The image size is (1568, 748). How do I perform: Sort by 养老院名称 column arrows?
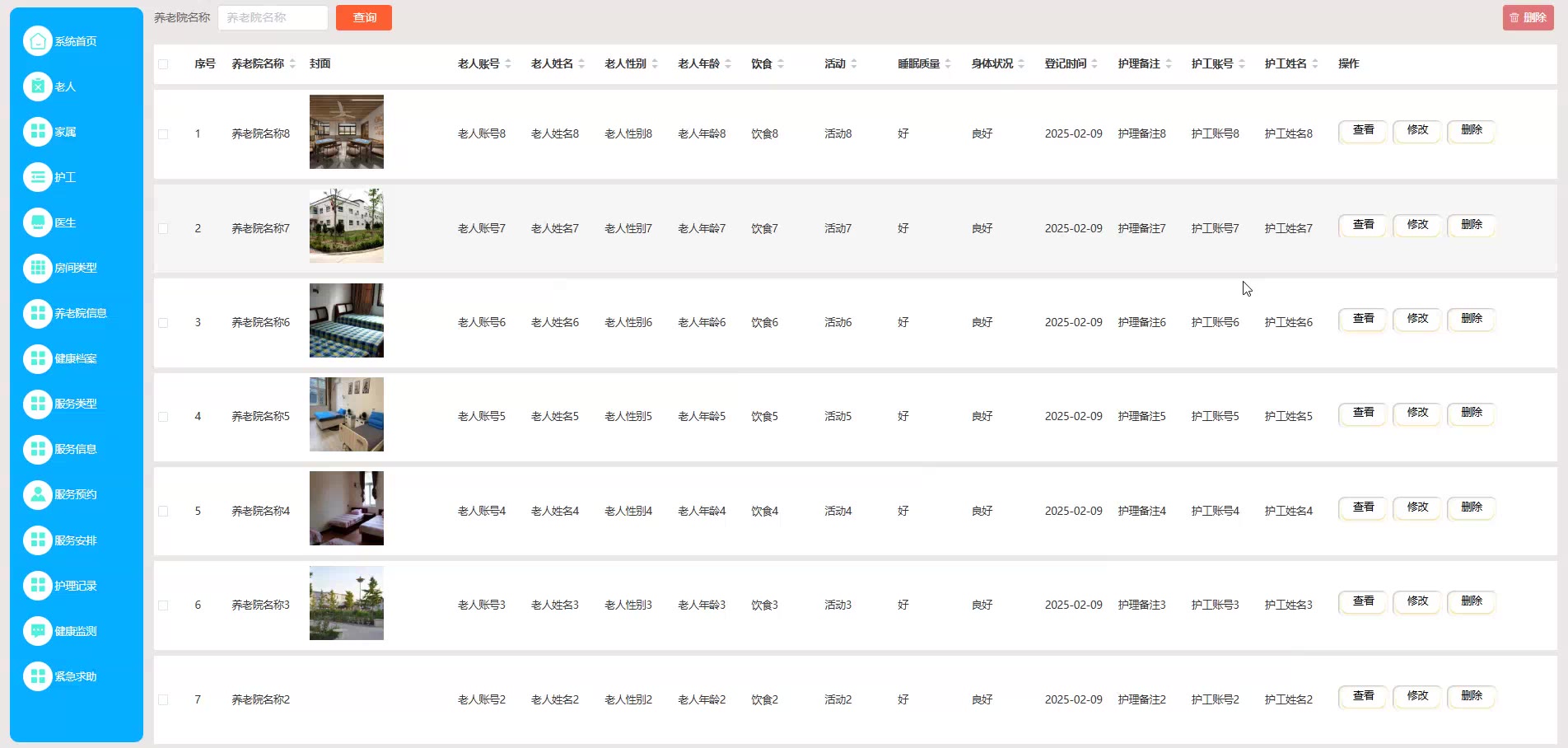(292, 64)
